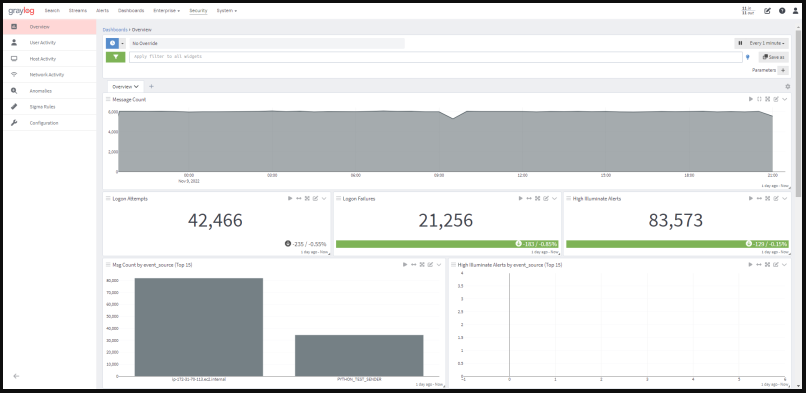This screenshot has width=806, height=393.
Task: Open the Enterprise menu
Action: [x=167, y=10]
